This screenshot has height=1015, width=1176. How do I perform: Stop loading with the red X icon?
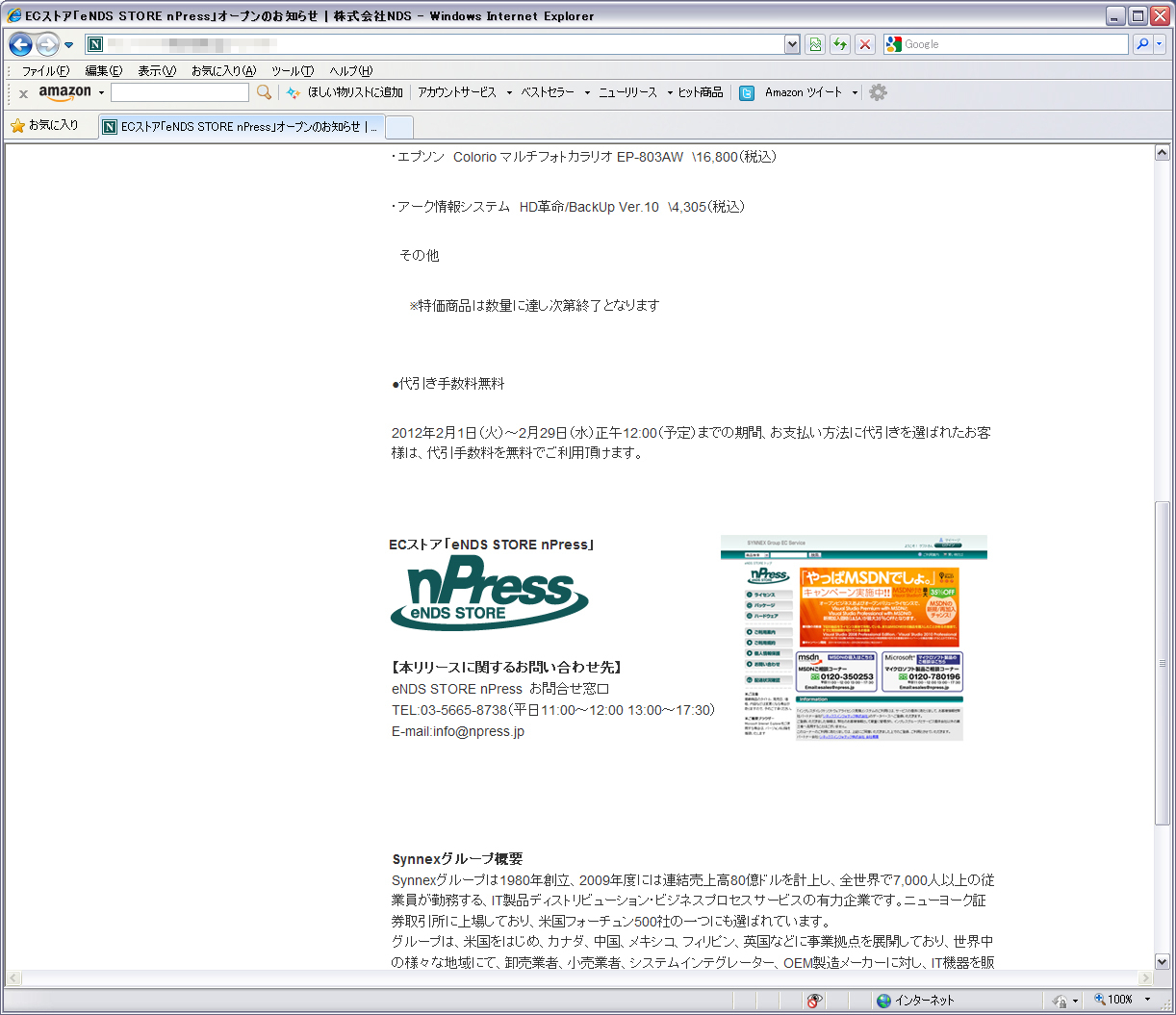(865, 44)
